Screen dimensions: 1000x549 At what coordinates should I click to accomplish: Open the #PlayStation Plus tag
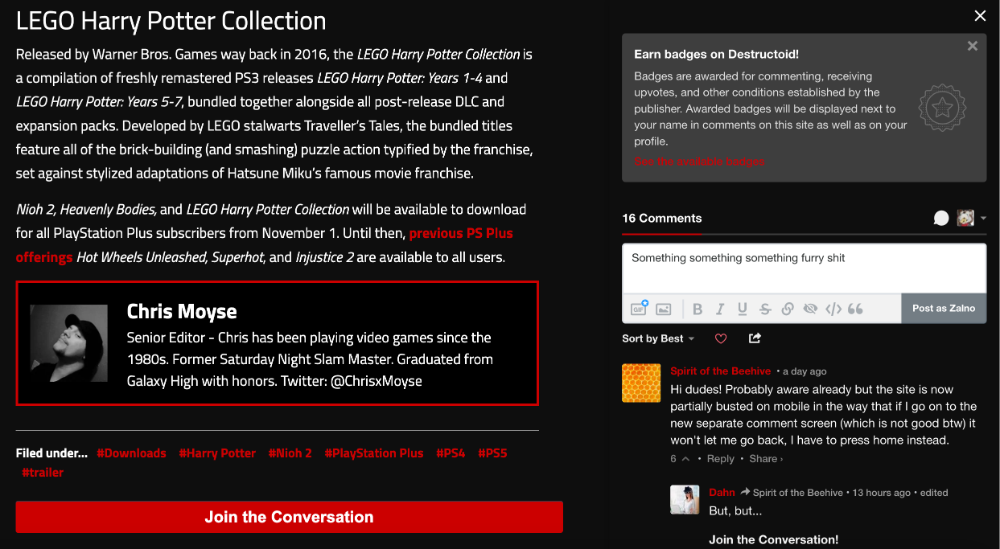pos(374,453)
